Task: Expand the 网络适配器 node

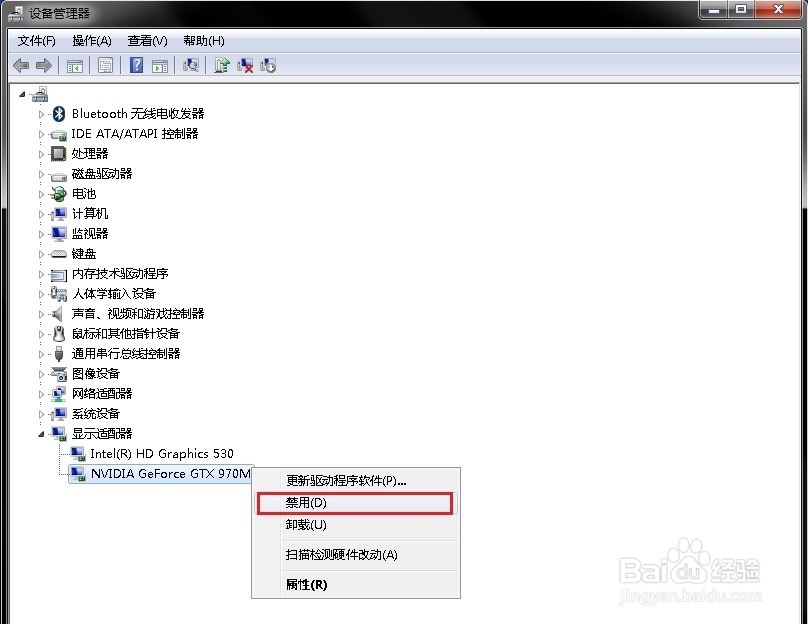Action: (x=41, y=394)
